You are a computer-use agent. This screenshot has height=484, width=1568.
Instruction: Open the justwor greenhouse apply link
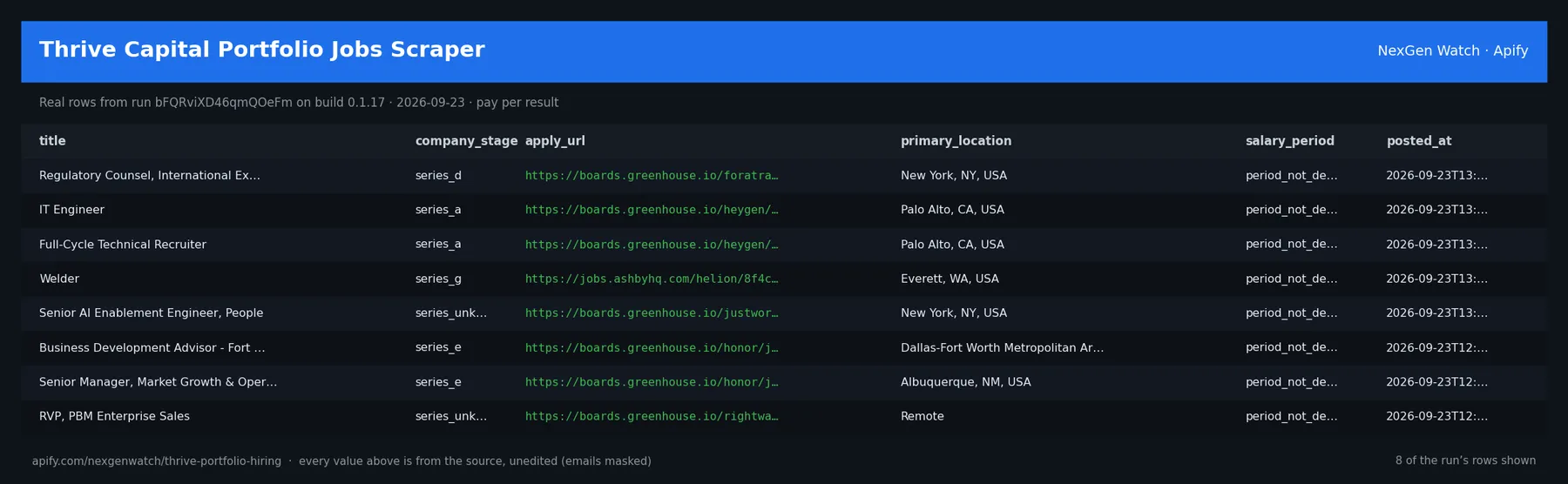click(x=652, y=313)
